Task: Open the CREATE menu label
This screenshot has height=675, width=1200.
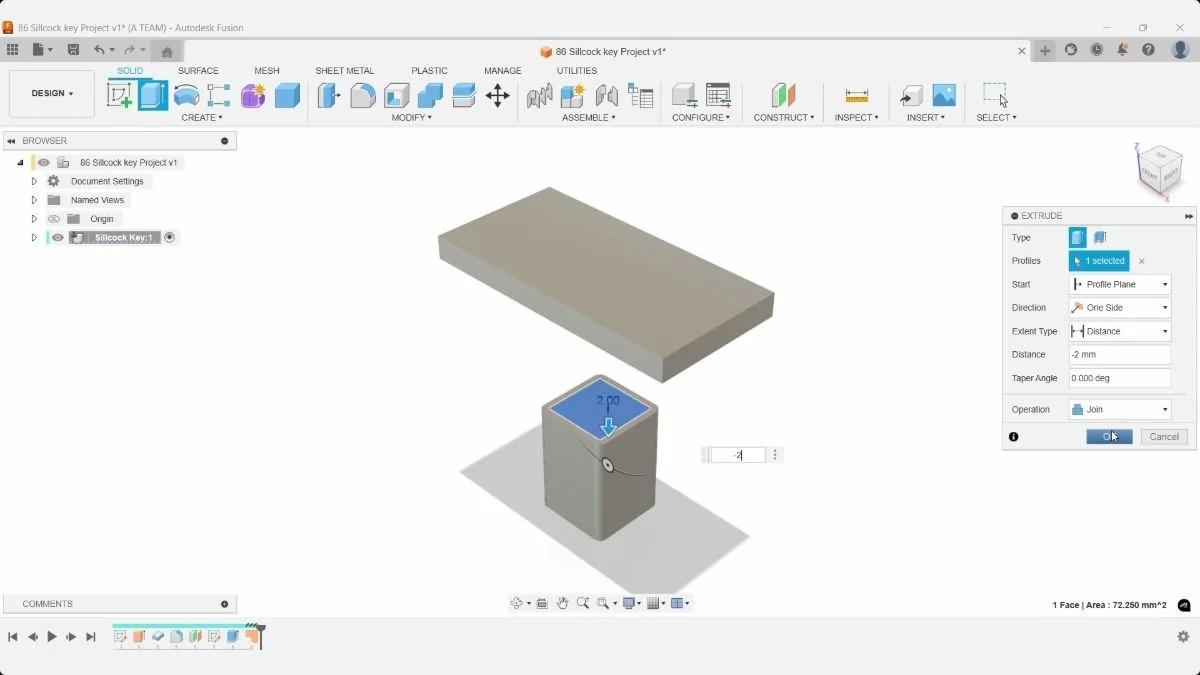Action: point(202,118)
